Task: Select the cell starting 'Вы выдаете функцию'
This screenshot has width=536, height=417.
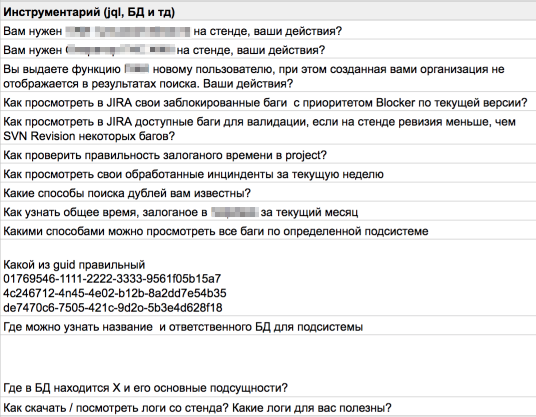Action: [268, 76]
